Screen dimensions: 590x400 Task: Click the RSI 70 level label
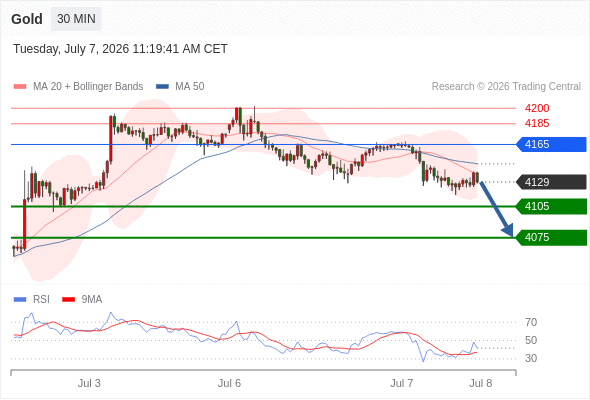(x=531, y=322)
